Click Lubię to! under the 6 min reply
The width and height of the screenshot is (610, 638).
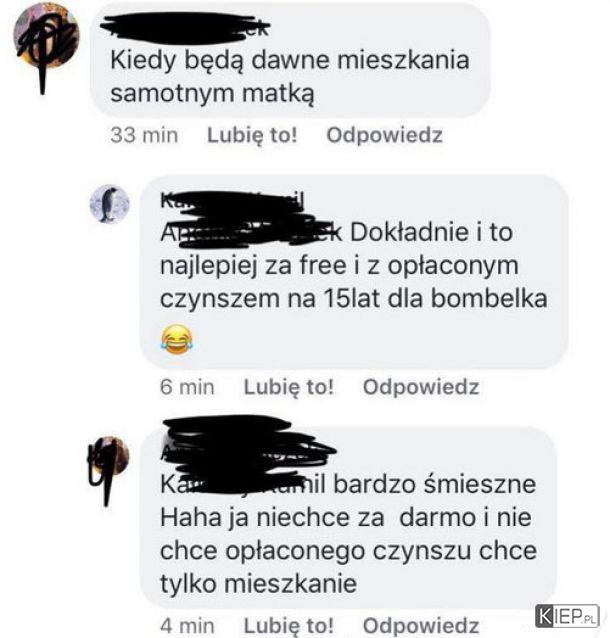289,387
